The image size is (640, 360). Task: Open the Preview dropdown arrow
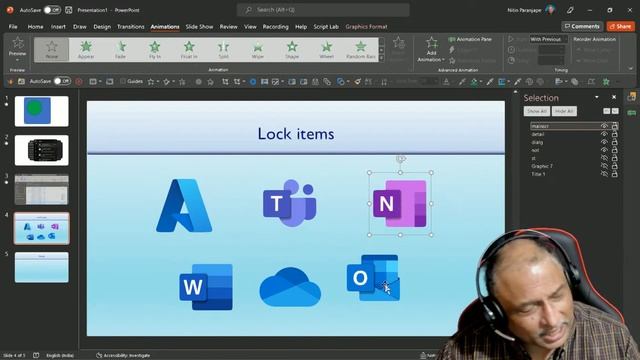[18, 60]
